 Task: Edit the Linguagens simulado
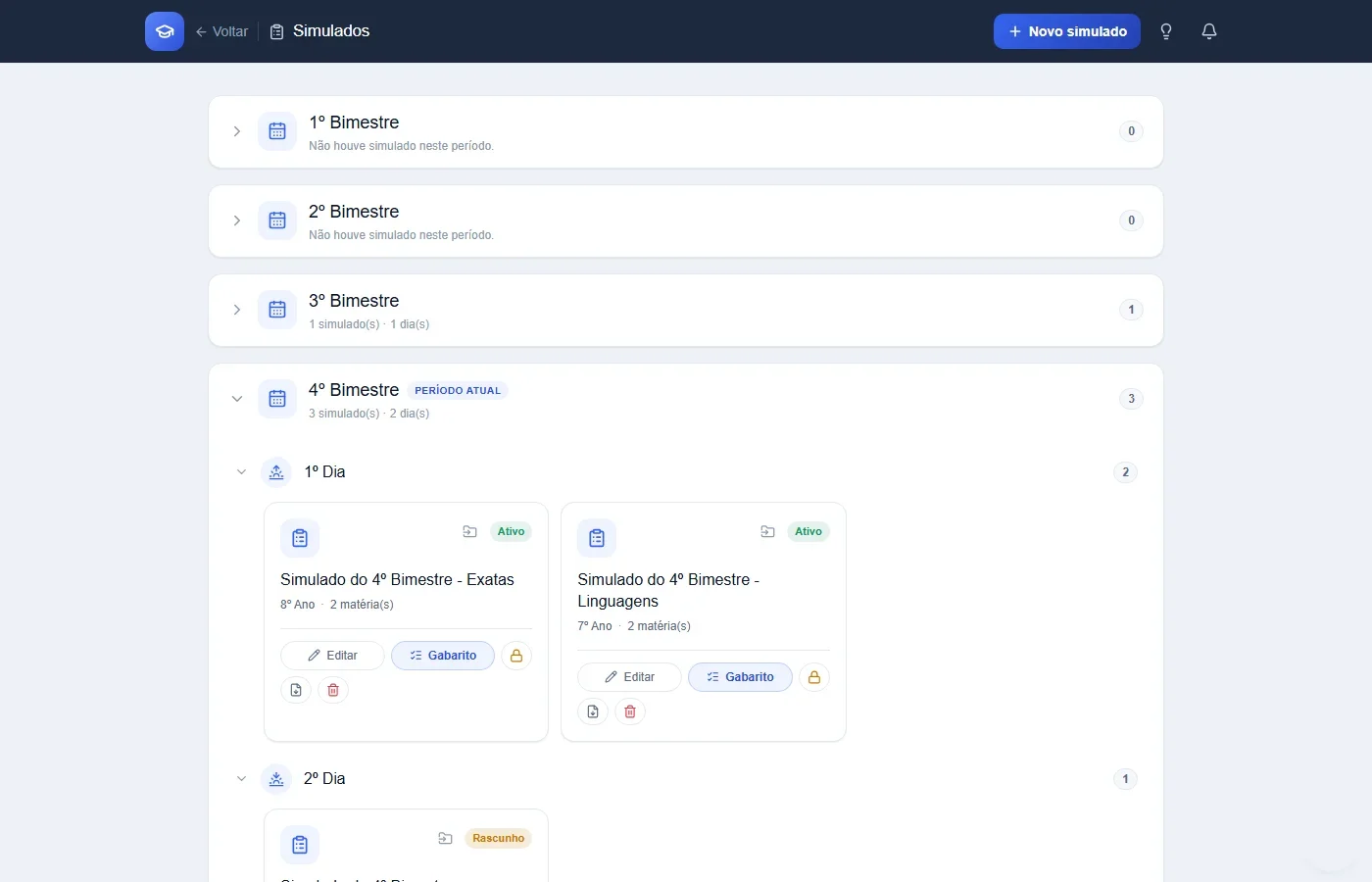[x=629, y=677]
